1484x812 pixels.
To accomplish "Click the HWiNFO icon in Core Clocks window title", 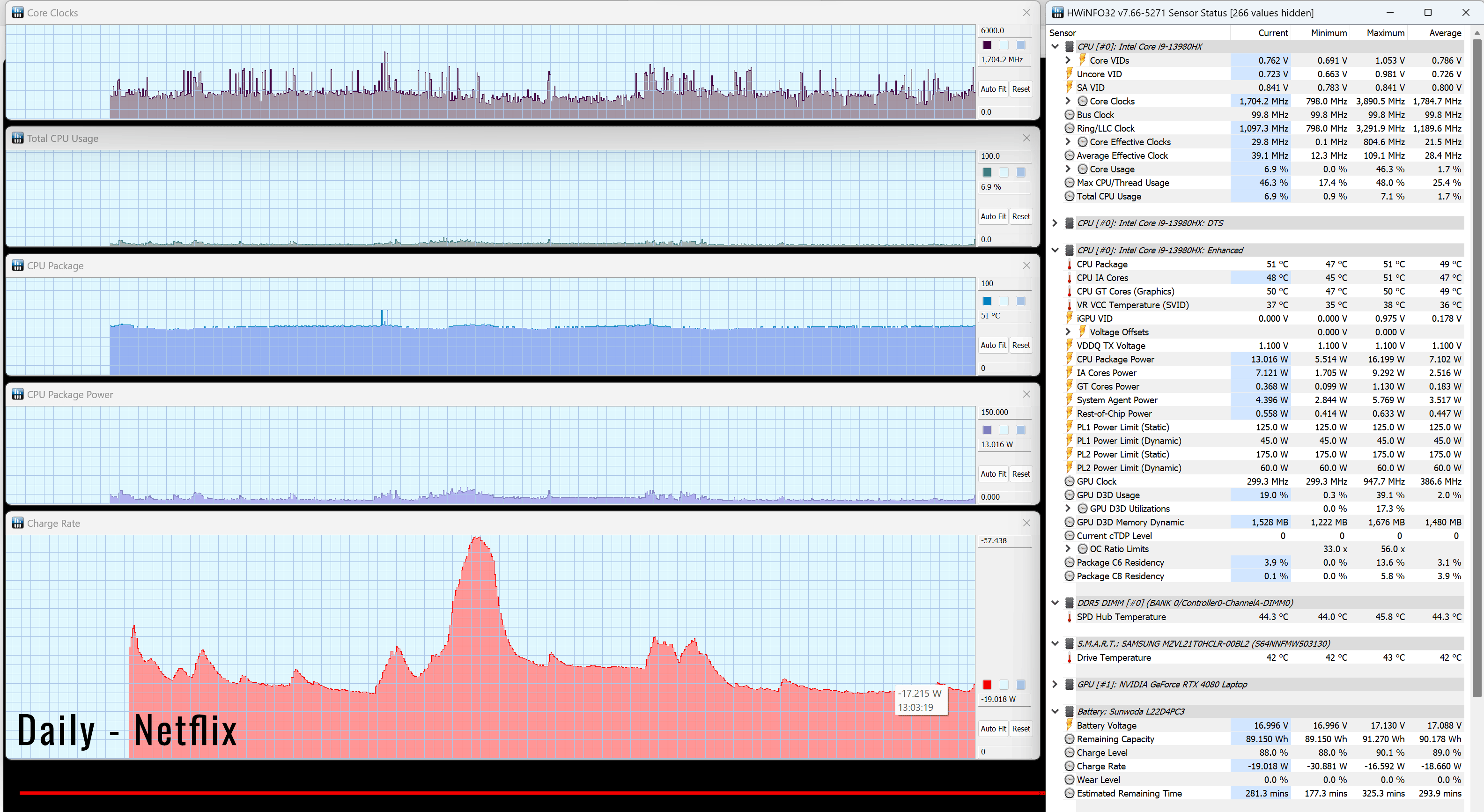I will pyautogui.click(x=17, y=13).
